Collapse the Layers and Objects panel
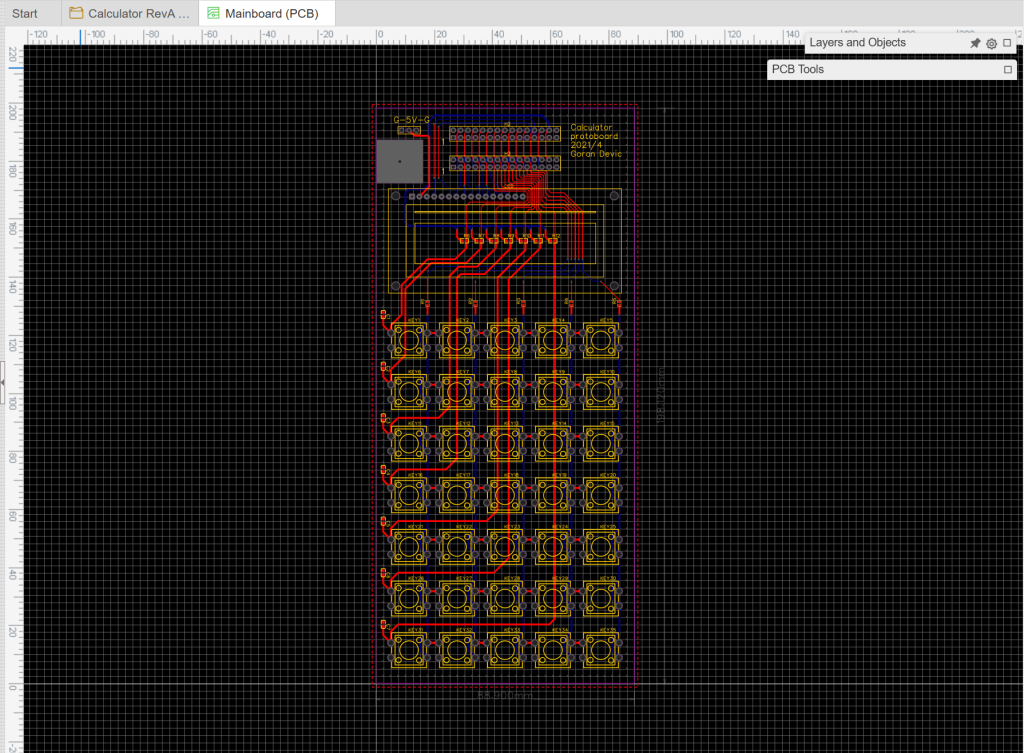Image resolution: width=1024 pixels, height=753 pixels. [x=1007, y=43]
